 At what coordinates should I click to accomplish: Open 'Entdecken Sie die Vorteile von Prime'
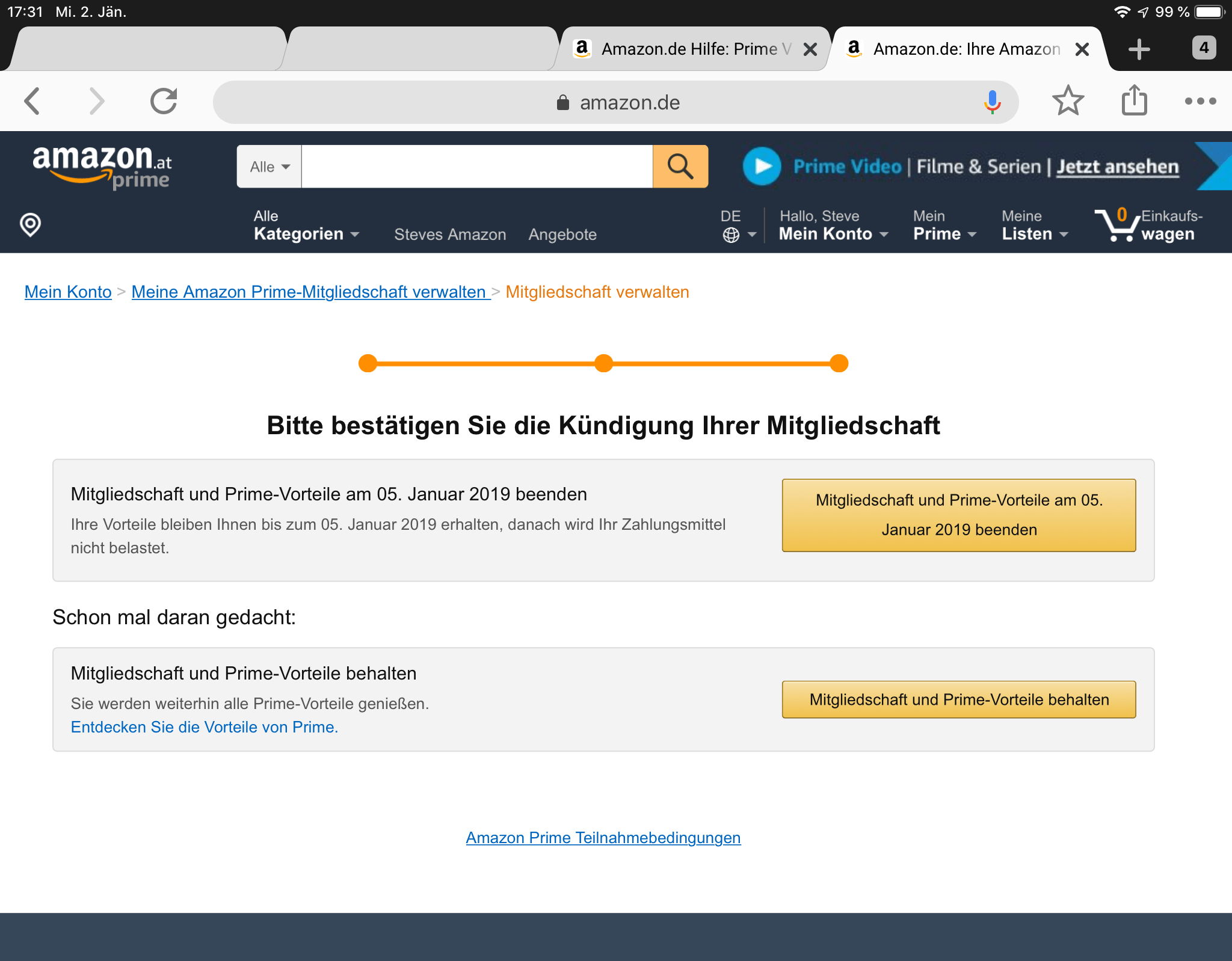(x=204, y=727)
